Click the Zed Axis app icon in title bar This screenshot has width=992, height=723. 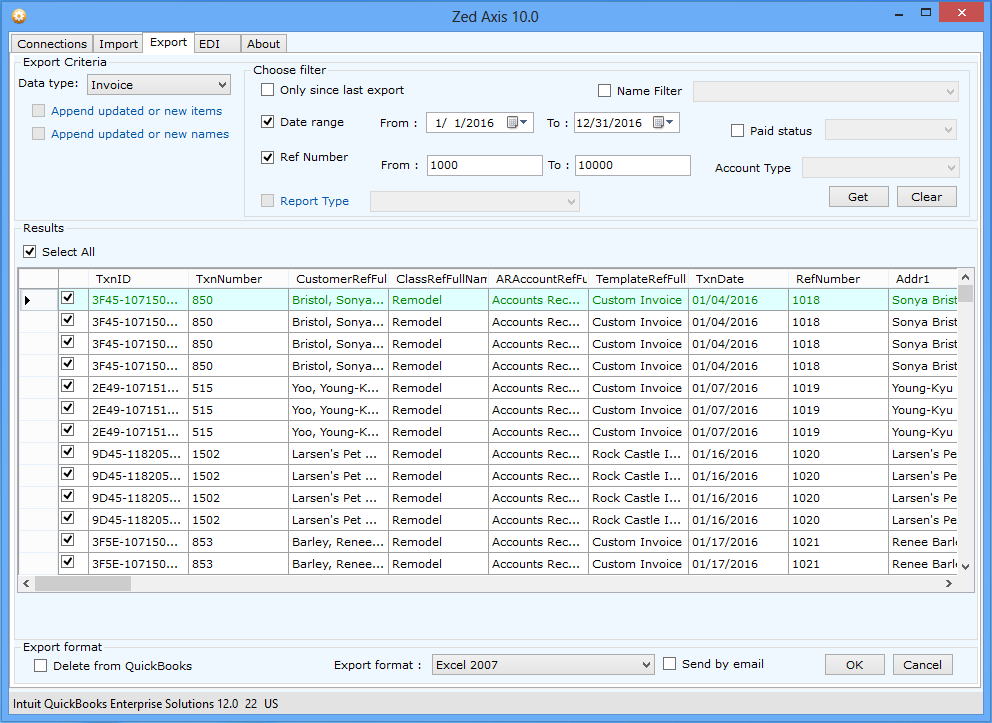click(19, 16)
